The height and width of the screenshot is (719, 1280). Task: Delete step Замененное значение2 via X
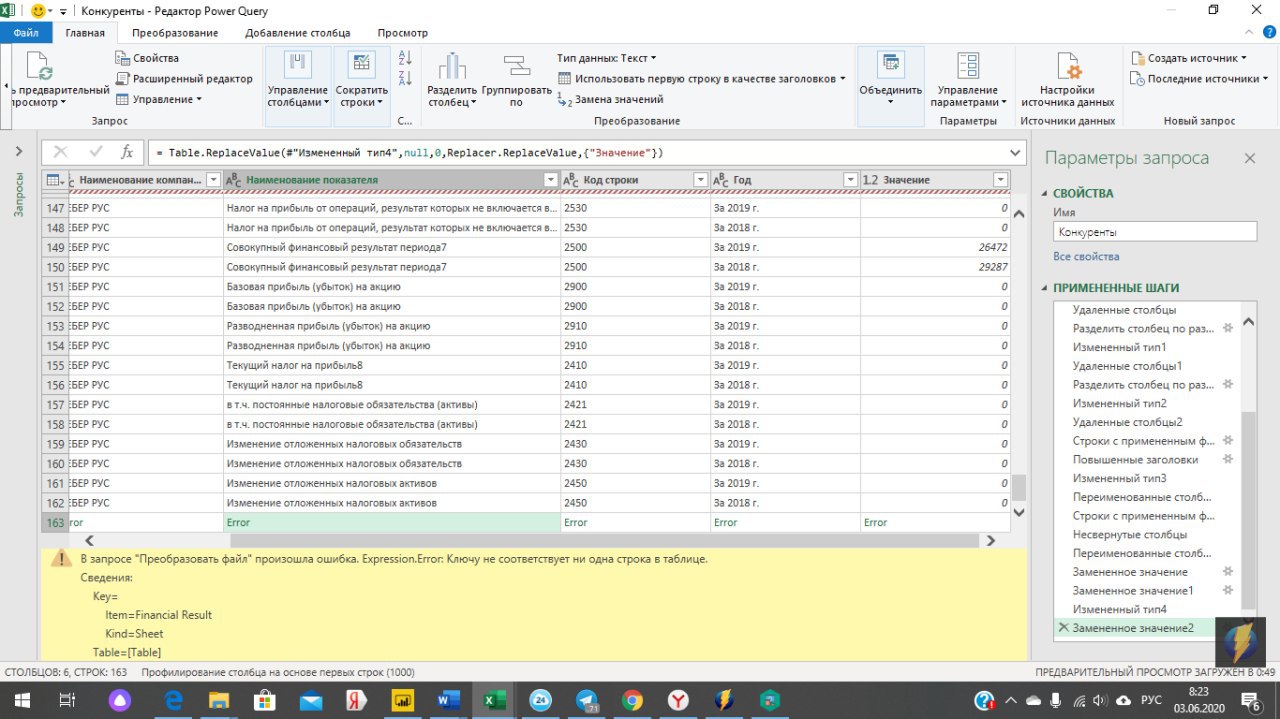click(x=1063, y=628)
